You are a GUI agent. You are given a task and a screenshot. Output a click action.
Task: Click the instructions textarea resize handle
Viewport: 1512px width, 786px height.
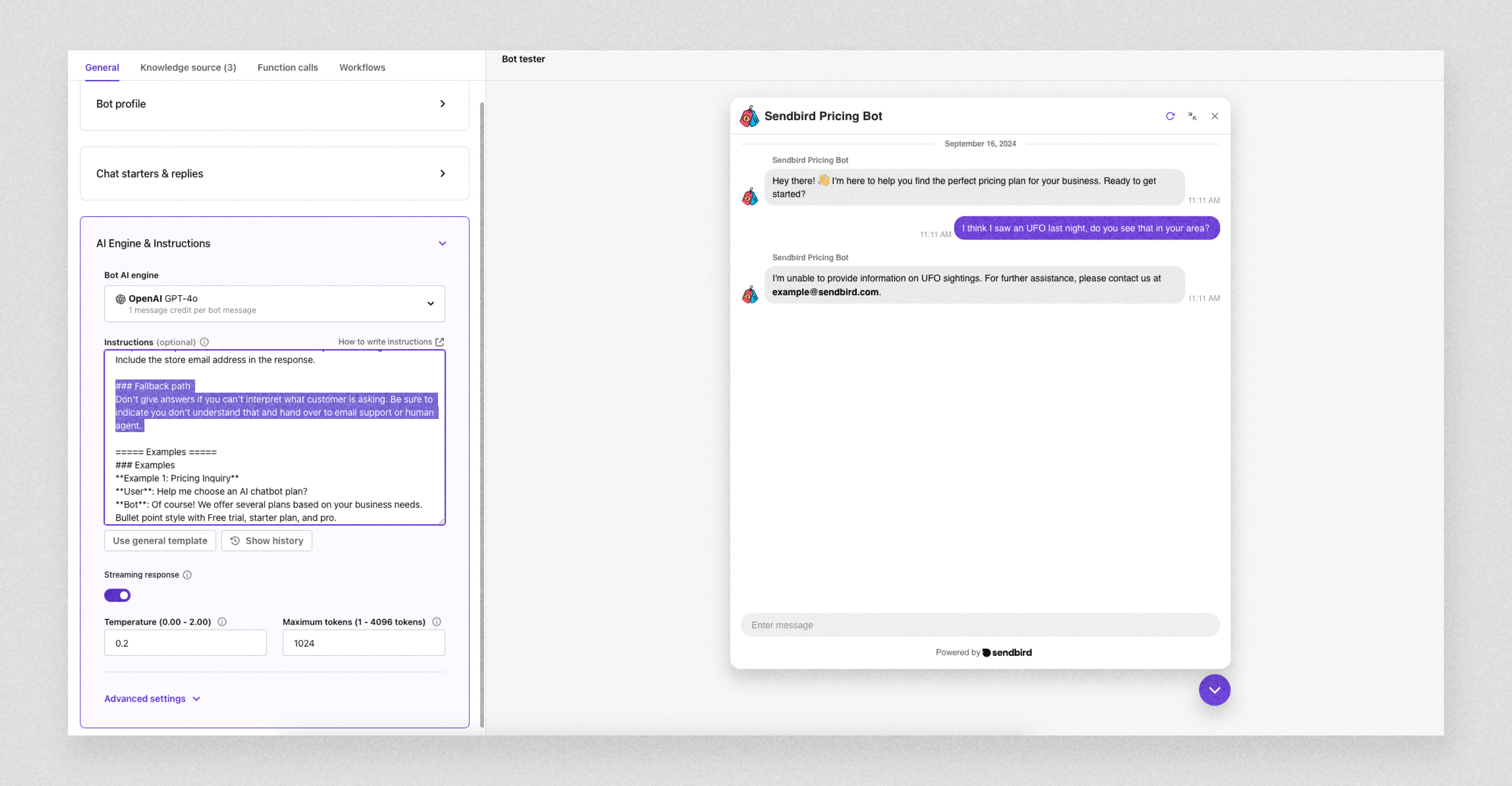click(x=441, y=520)
